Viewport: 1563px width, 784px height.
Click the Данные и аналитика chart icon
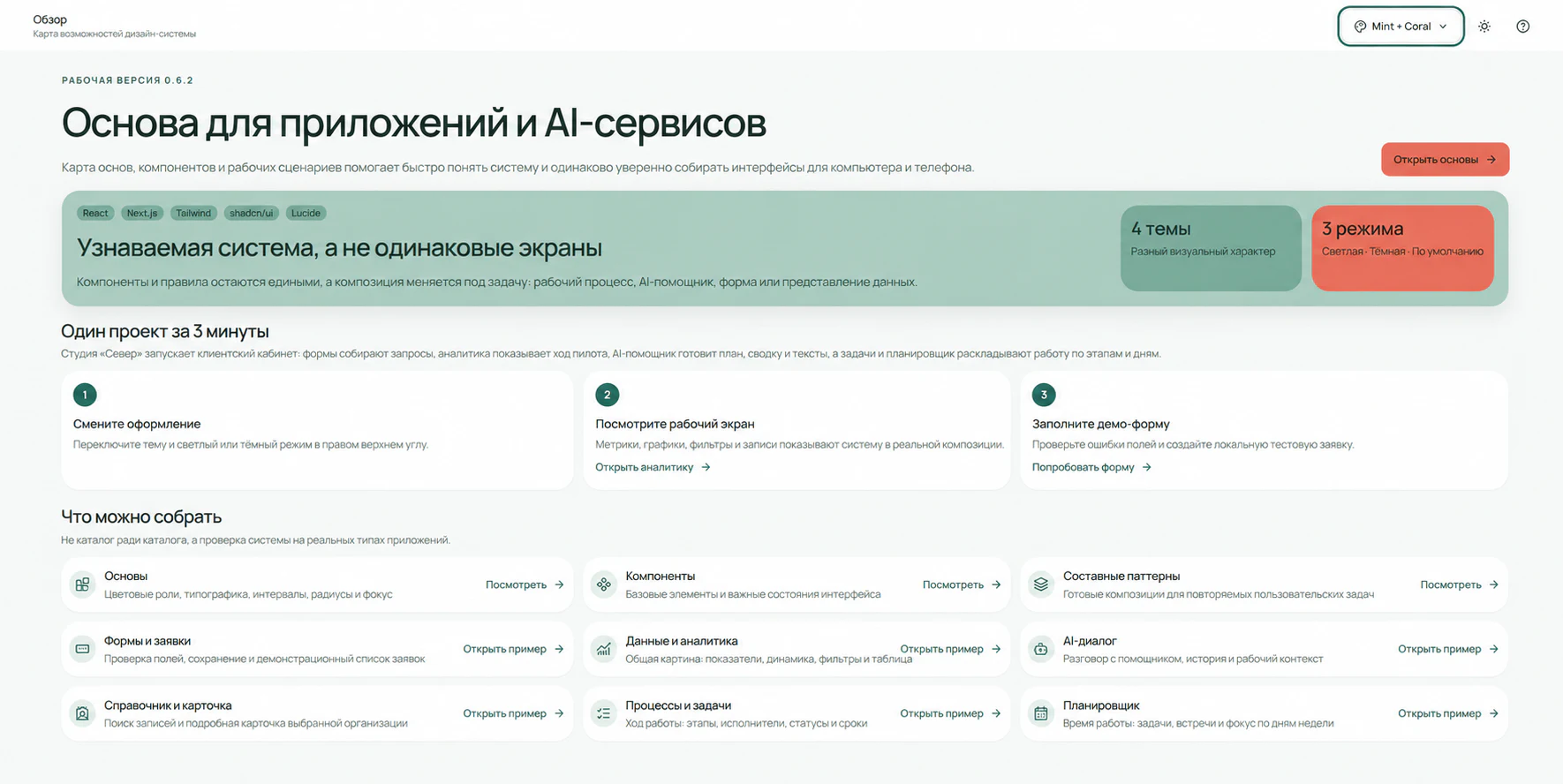pos(604,649)
